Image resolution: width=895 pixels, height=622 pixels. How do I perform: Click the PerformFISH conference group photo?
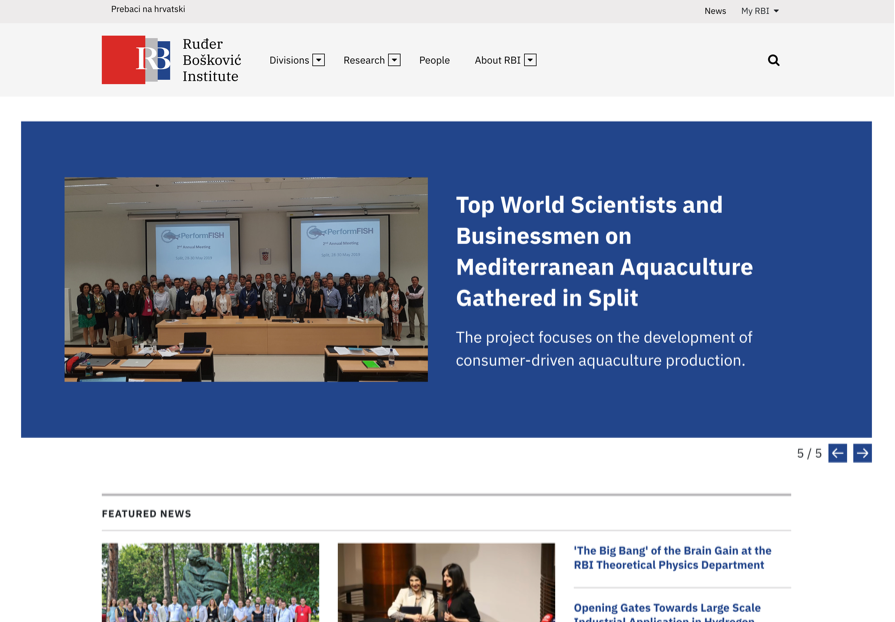(246, 279)
